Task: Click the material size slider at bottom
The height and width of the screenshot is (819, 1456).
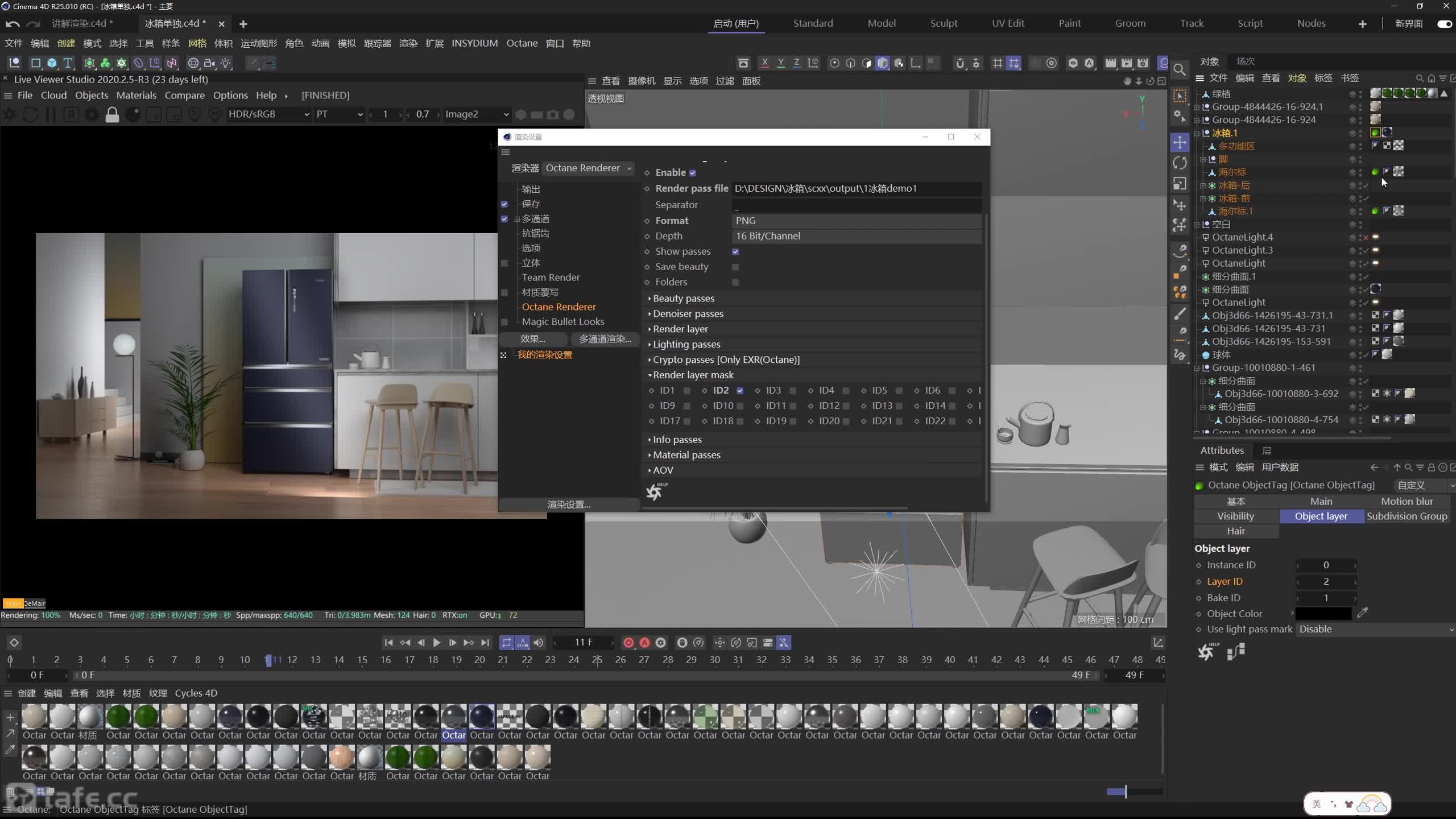Action: [x=1134, y=792]
